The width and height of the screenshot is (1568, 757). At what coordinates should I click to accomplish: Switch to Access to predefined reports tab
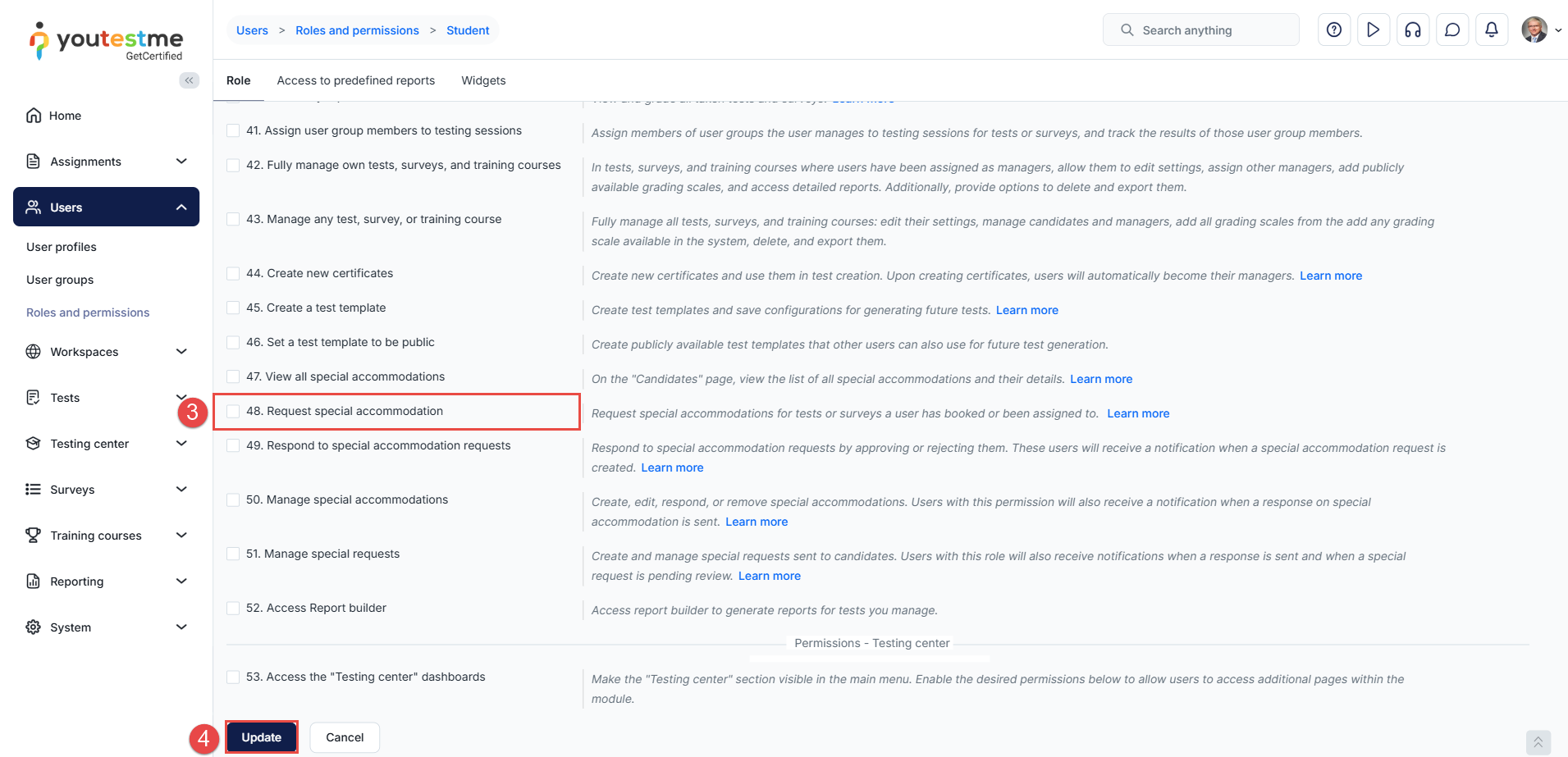pos(355,80)
